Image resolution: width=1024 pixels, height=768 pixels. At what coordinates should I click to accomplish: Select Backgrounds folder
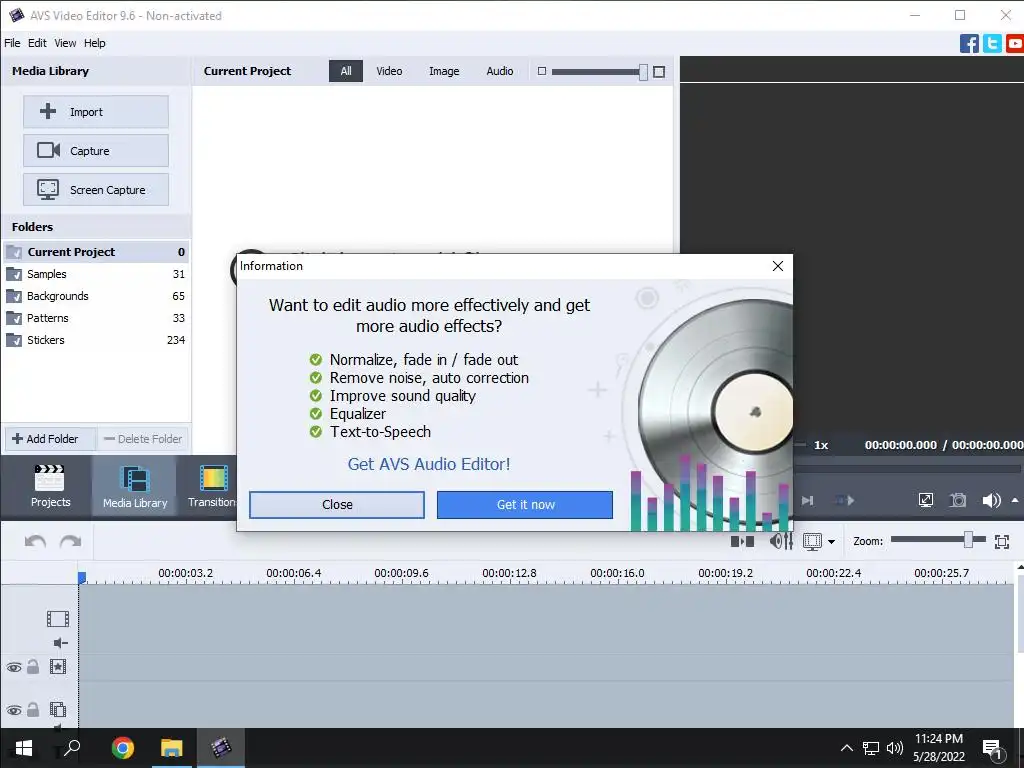[96, 296]
